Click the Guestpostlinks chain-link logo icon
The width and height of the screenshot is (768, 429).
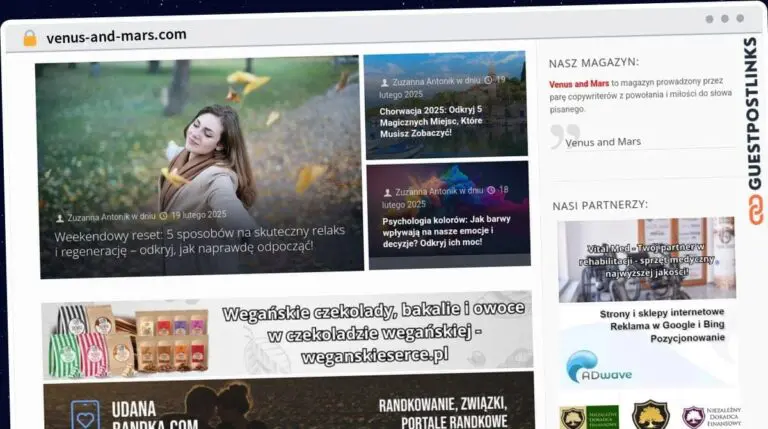pyautogui.click(x=753, y=208)
